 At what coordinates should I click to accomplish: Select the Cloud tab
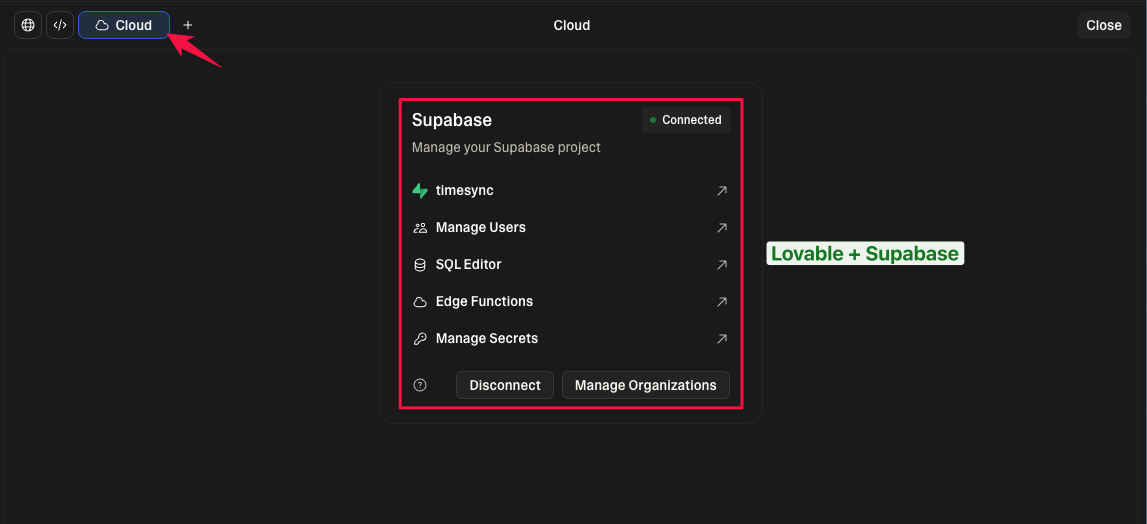[124, 25]
